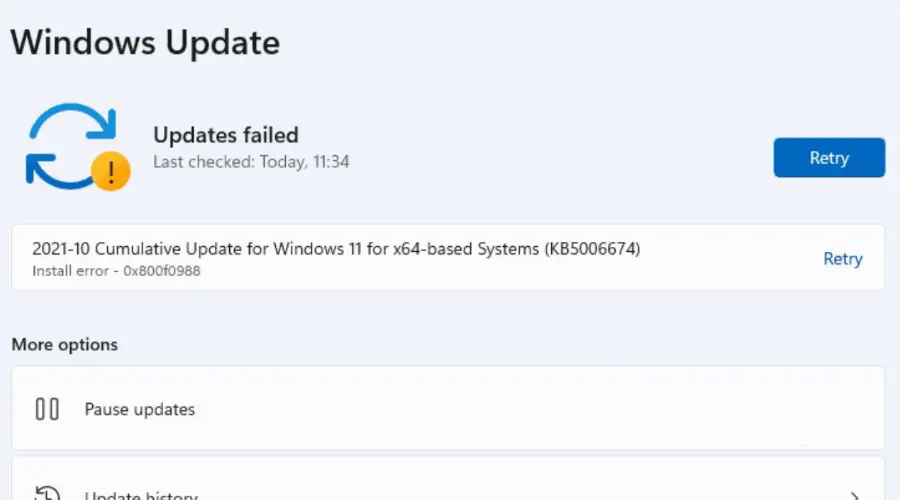900x500 pixels.
Task: Click the Updates failed status text
Action: 225,135
